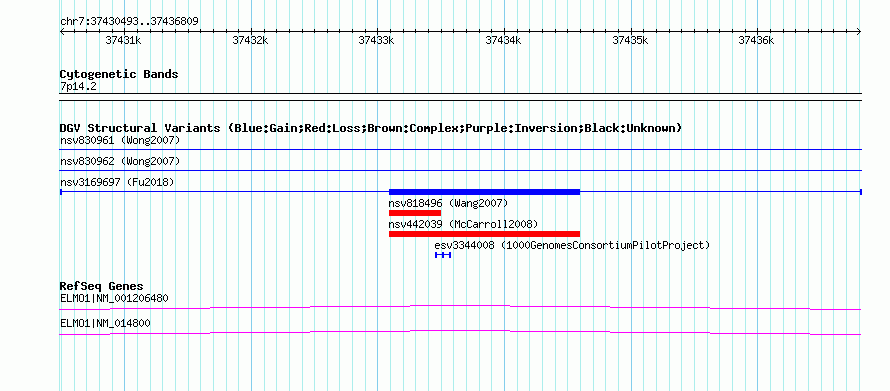
Task: Click the 37434k ruler tick label
Action: click(503, 40)
